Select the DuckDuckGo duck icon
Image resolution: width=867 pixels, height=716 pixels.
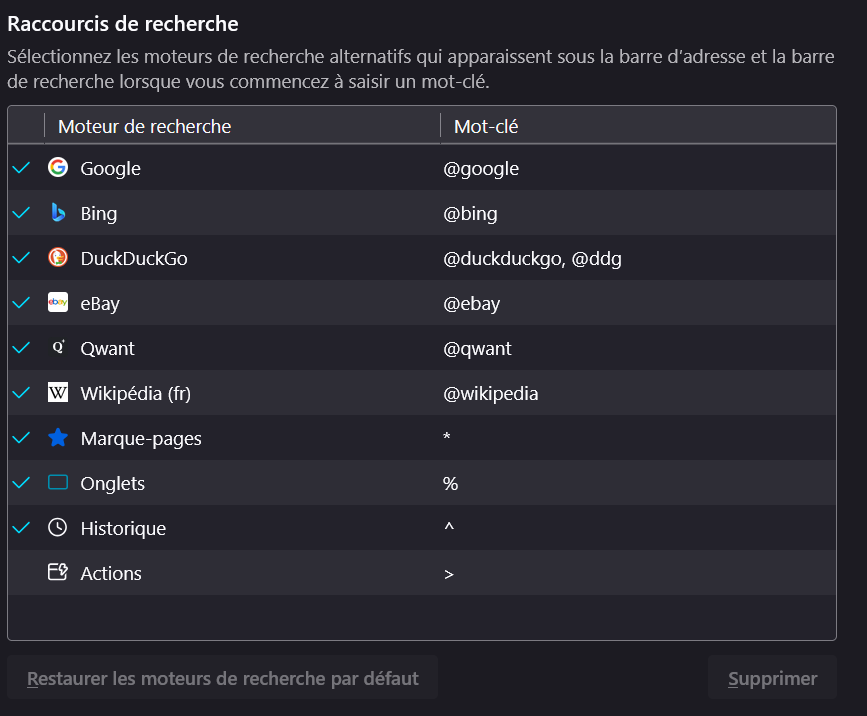tap(58, 258)
